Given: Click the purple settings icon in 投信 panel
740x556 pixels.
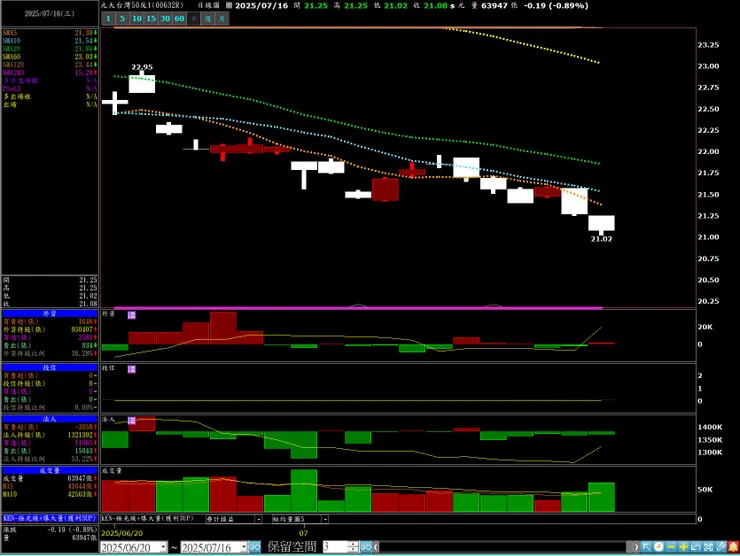Looking at the screenshot, I should [132, 369].
